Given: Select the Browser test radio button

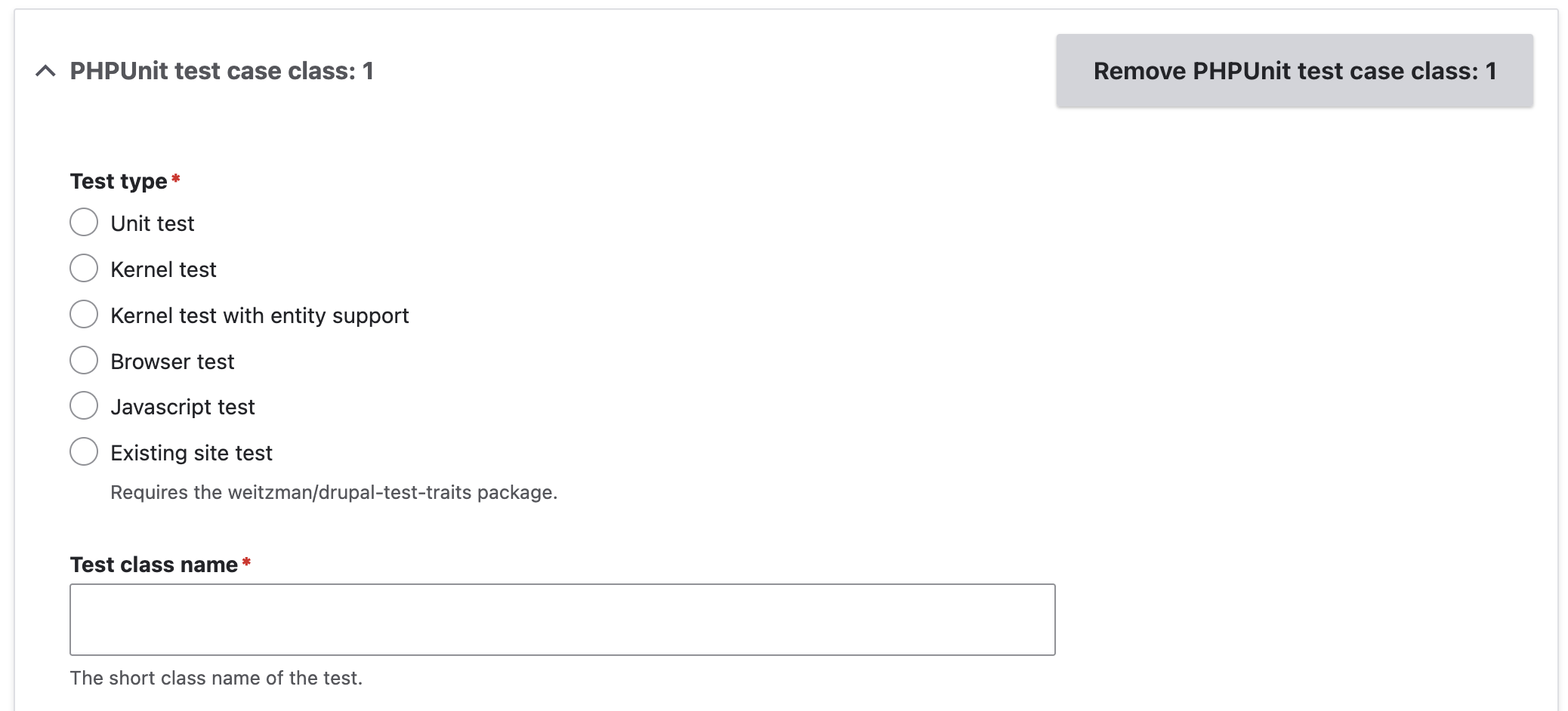Looking at the screenshot, I should [x=84, y=361].
